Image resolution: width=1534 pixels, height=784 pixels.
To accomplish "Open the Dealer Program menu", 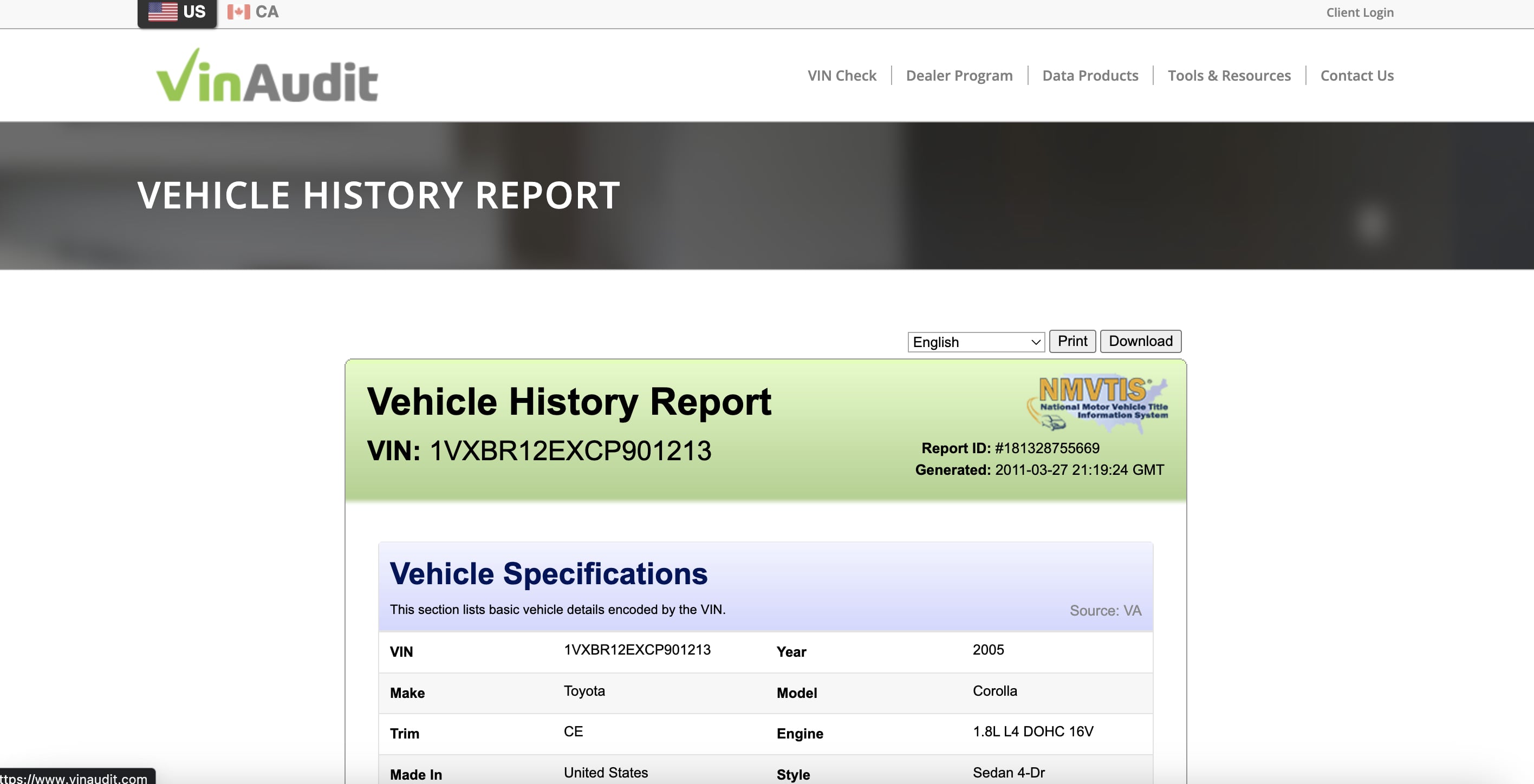I will point(959,76).
